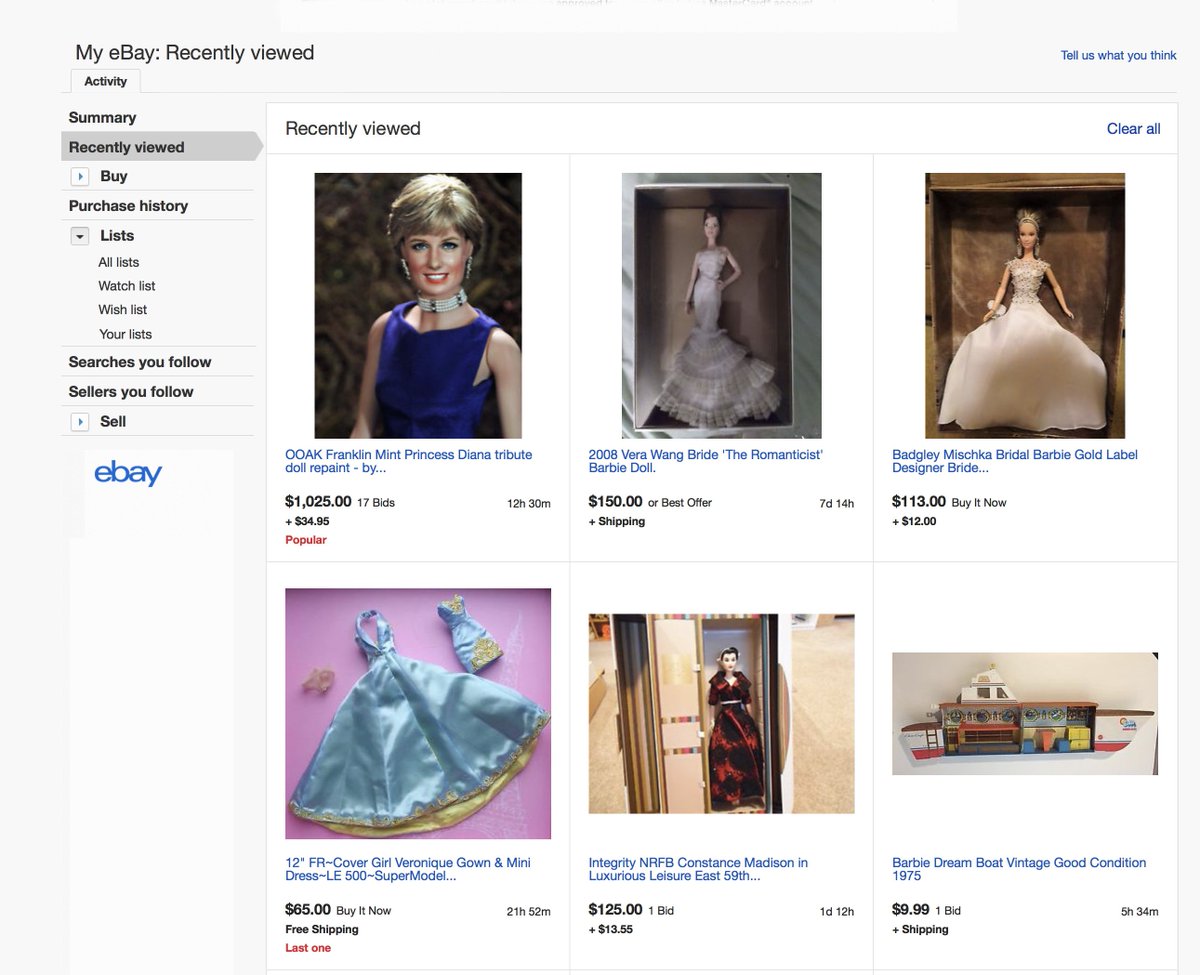Open the Activity tab
Viewport: 1200px width, 975px height.
point(105,81)
